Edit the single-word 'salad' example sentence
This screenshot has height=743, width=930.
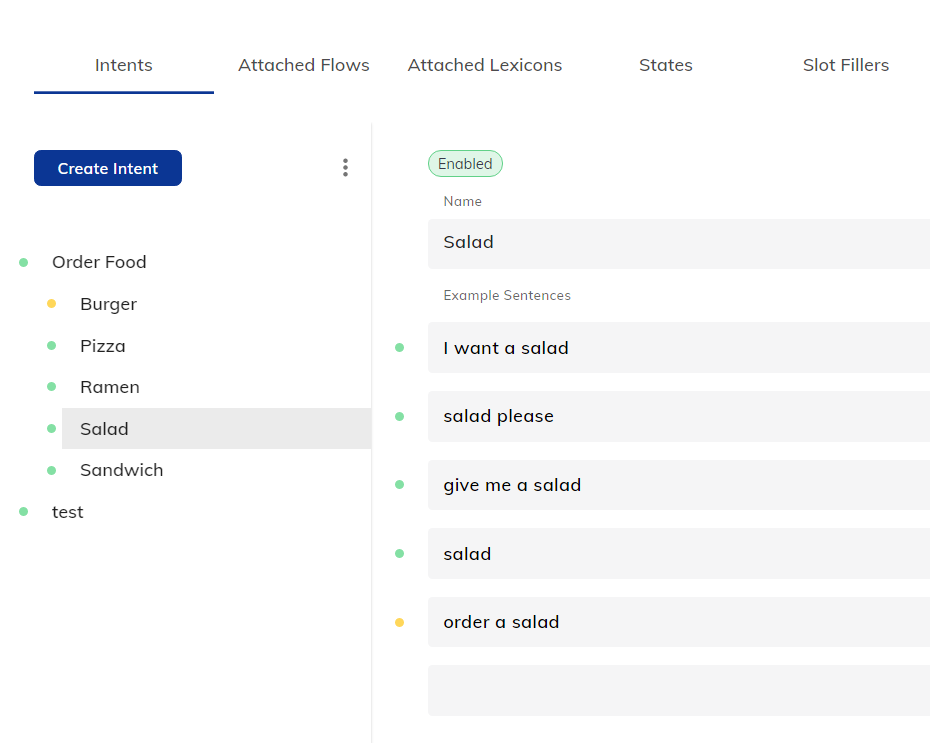click(x=679, y=554)
